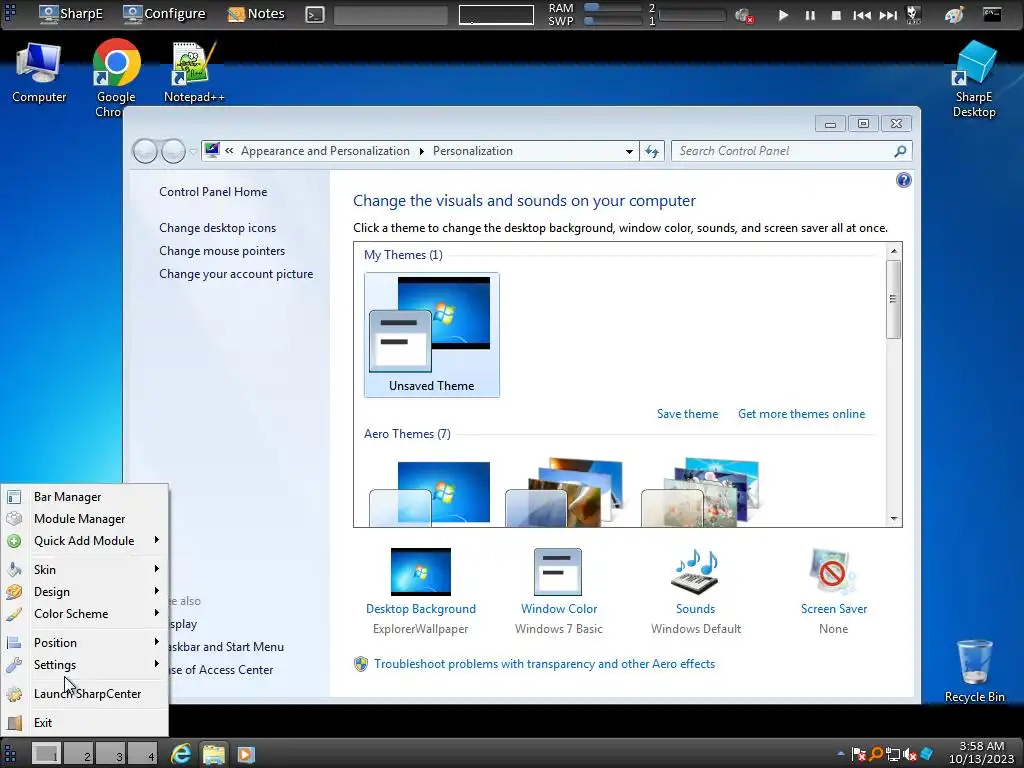Click the console window icon at top right

point(992,14)
